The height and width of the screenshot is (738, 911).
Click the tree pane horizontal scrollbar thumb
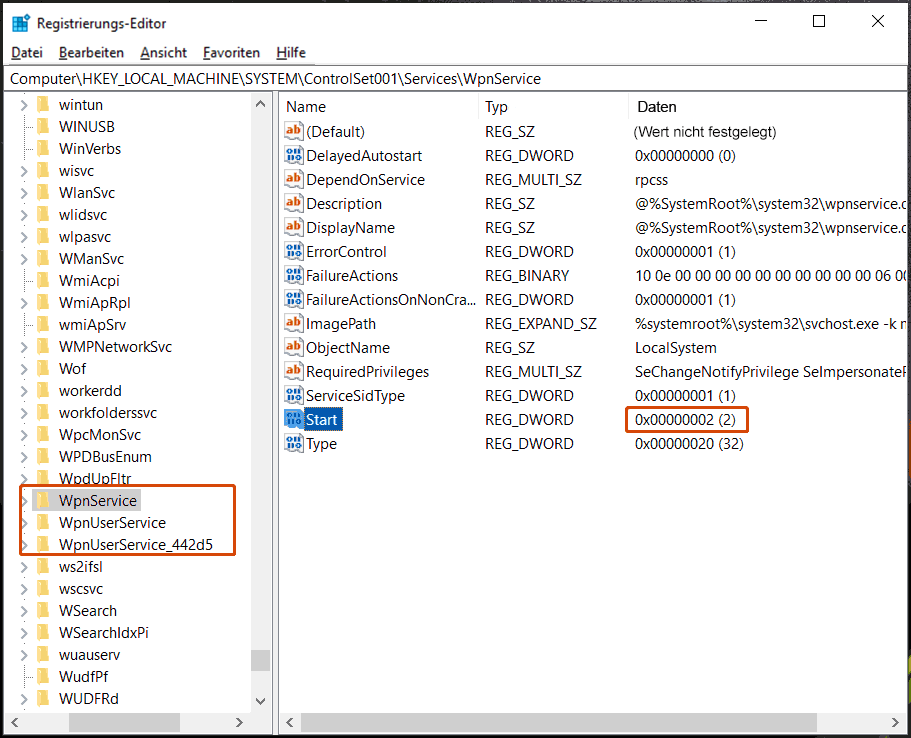(124, 722)
